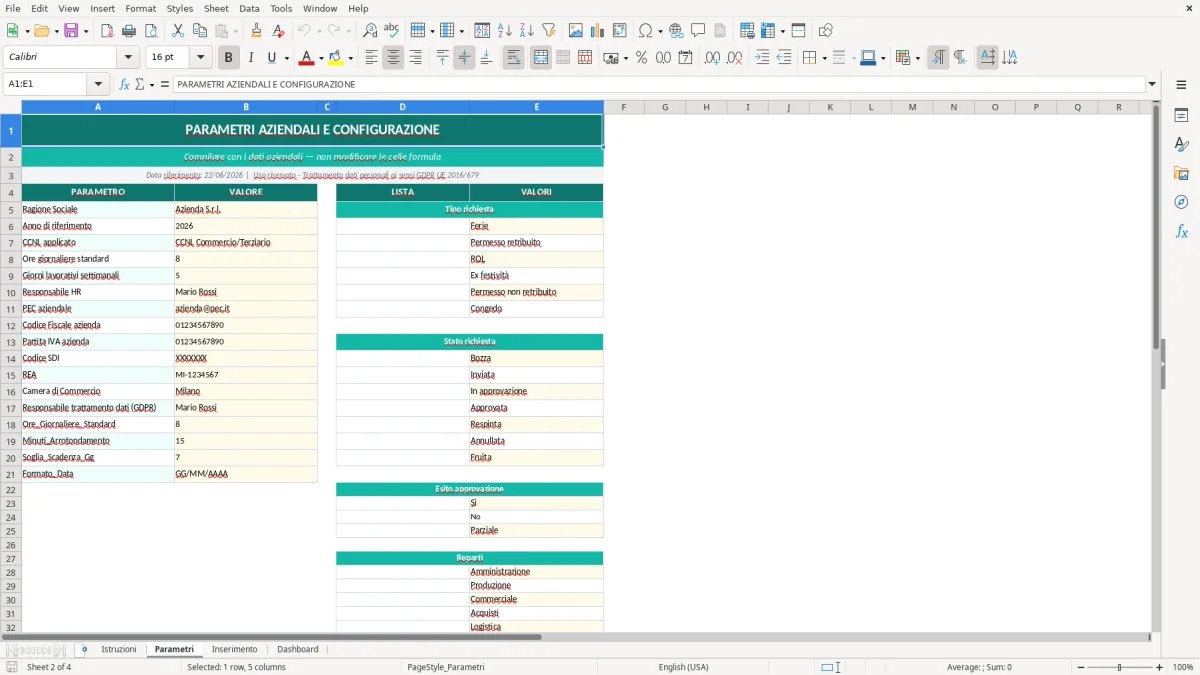Toggle Merge and Center Cells
This screenshot has height=675, width=1200.
(541, 58)
